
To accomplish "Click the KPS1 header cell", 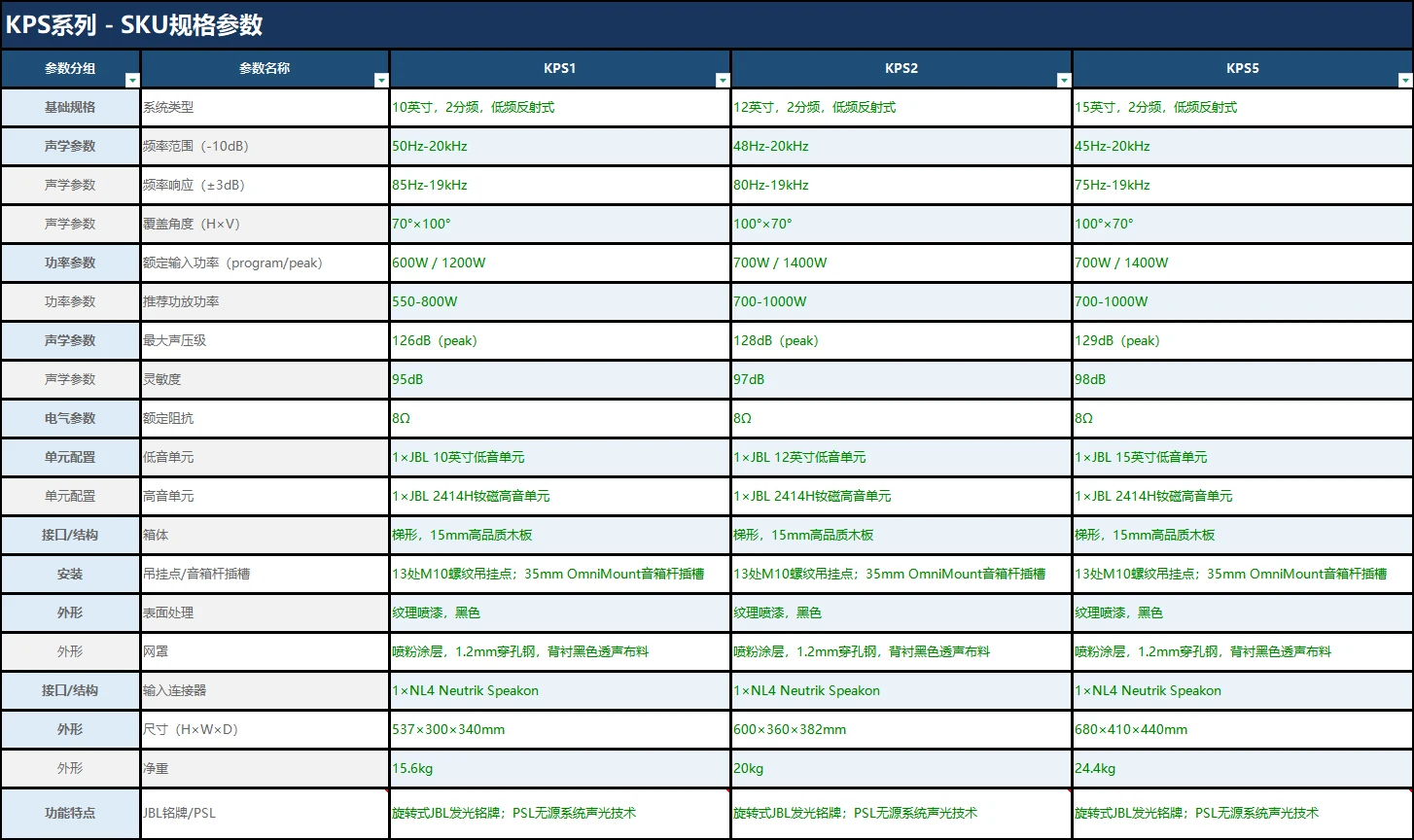I will pos(560,69).
